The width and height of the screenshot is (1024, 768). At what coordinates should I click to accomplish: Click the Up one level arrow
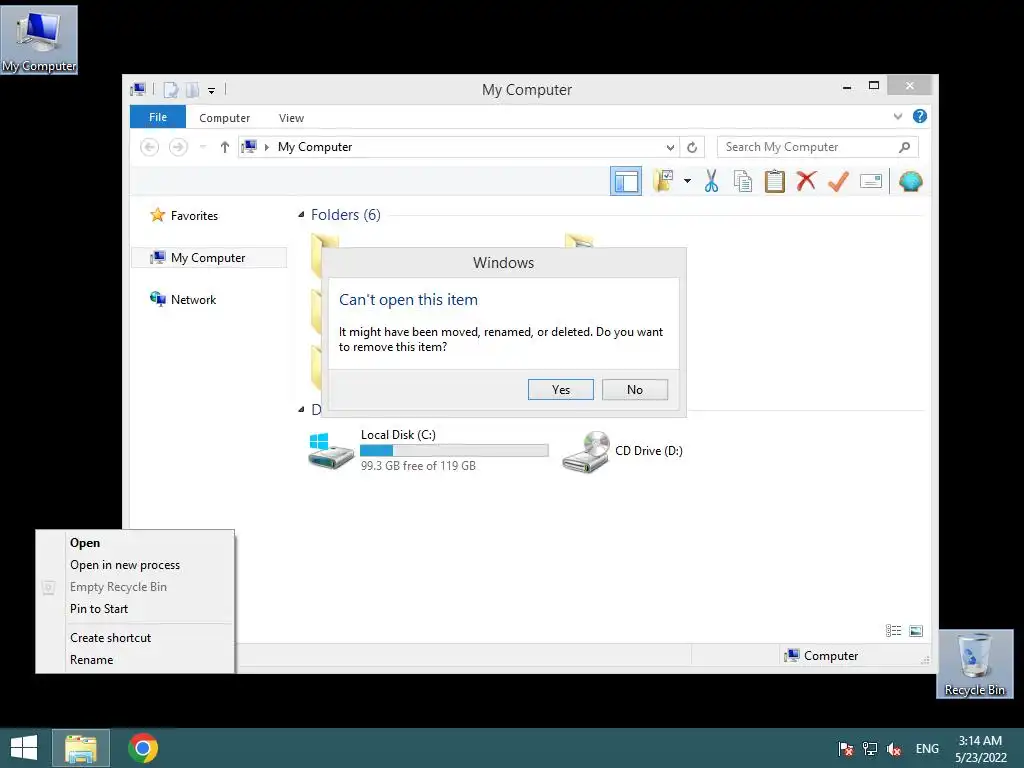pyautogui.click(x=225, y=147)
